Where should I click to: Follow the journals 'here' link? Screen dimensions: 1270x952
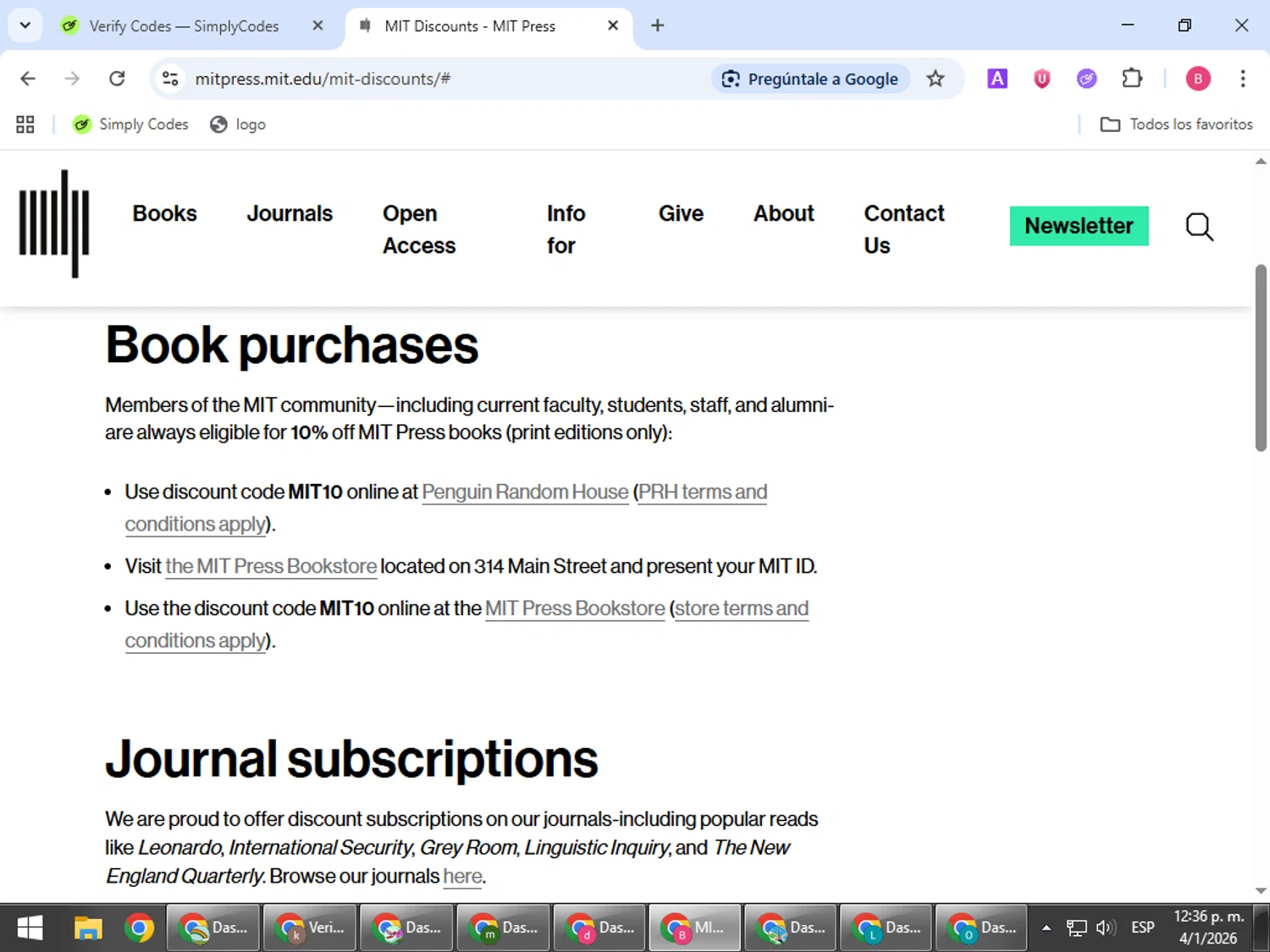(x=462, y=876)
